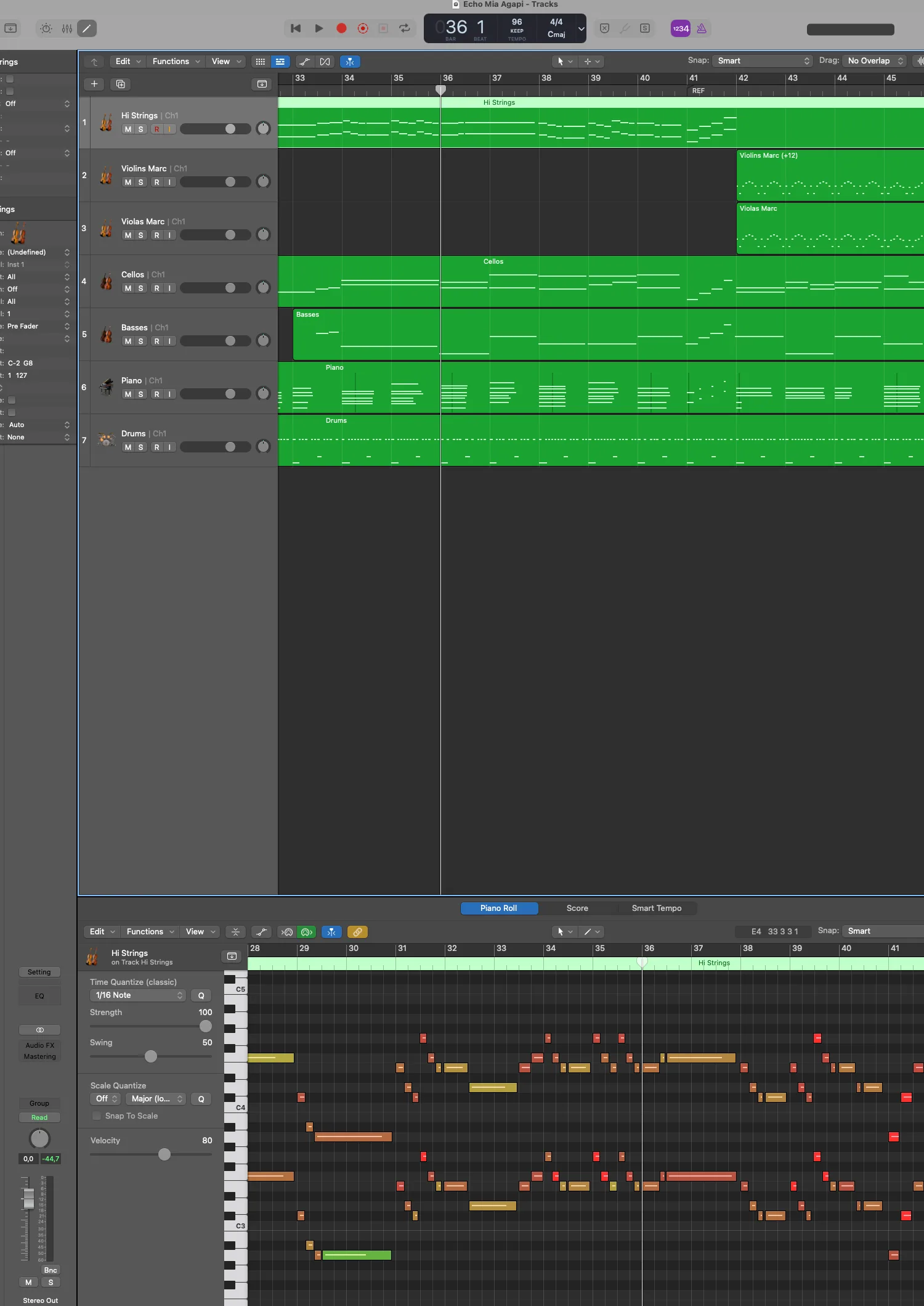Viewport: 924px width, 1306px height.
Task: Change Drag mode from No Overlap
Action: 875,61
